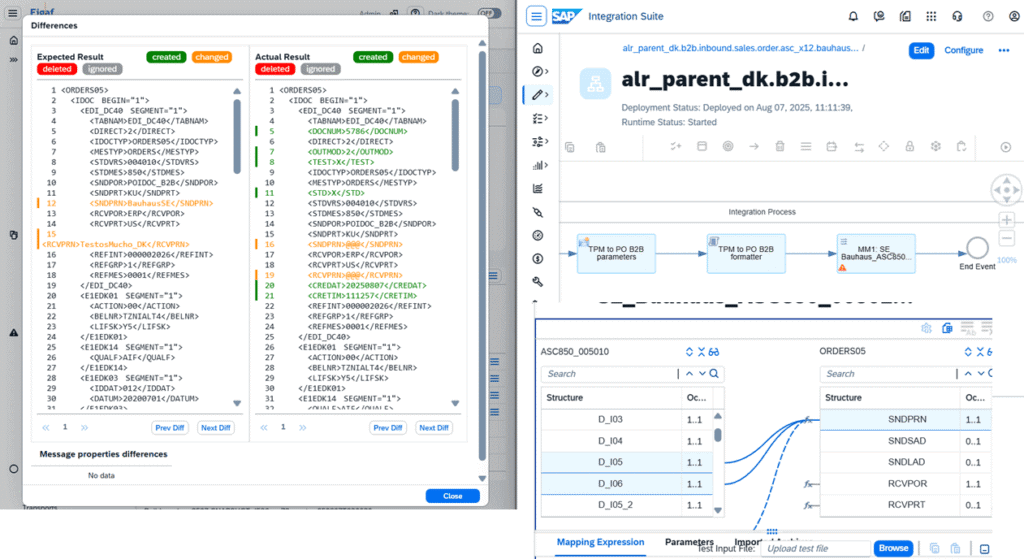Open SAP Integration Suite navigation hamburger menu

coord(536,16)
